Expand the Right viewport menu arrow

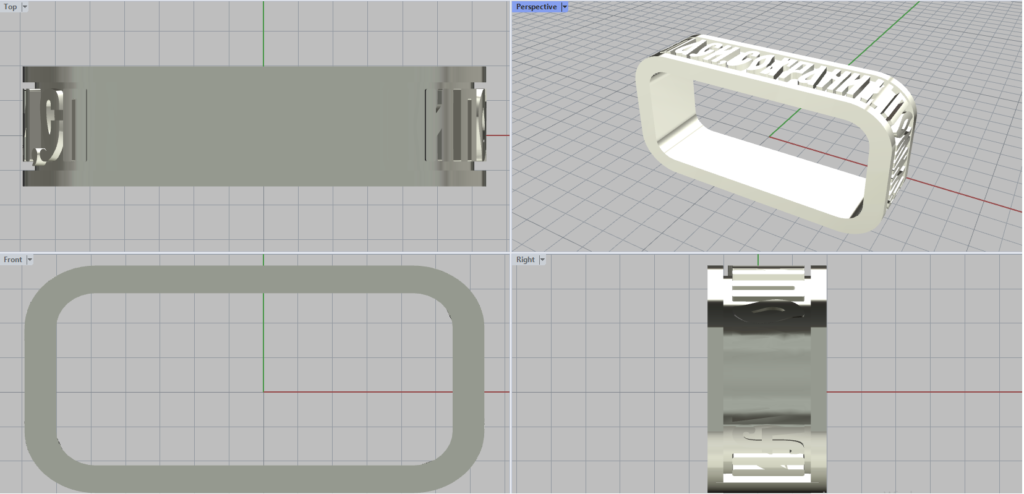click(x=542, y=259)
